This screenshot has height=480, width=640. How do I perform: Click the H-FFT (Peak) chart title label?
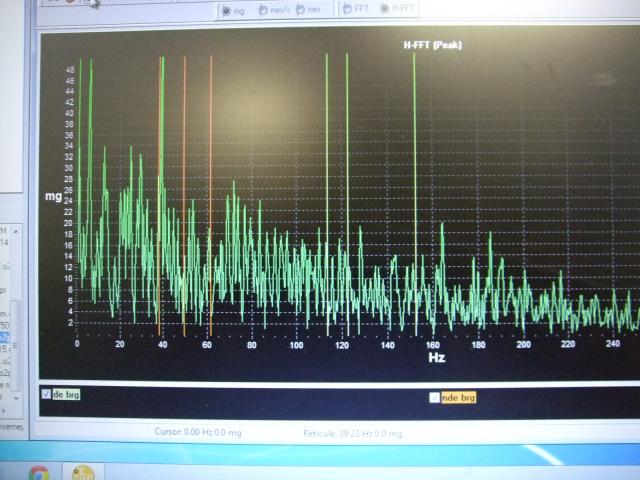[432, 45]
